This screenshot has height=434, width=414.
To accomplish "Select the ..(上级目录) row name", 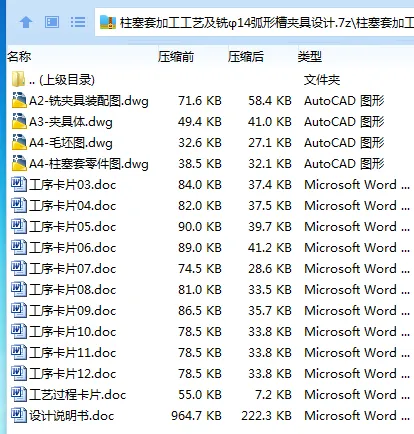I will 62,80.
